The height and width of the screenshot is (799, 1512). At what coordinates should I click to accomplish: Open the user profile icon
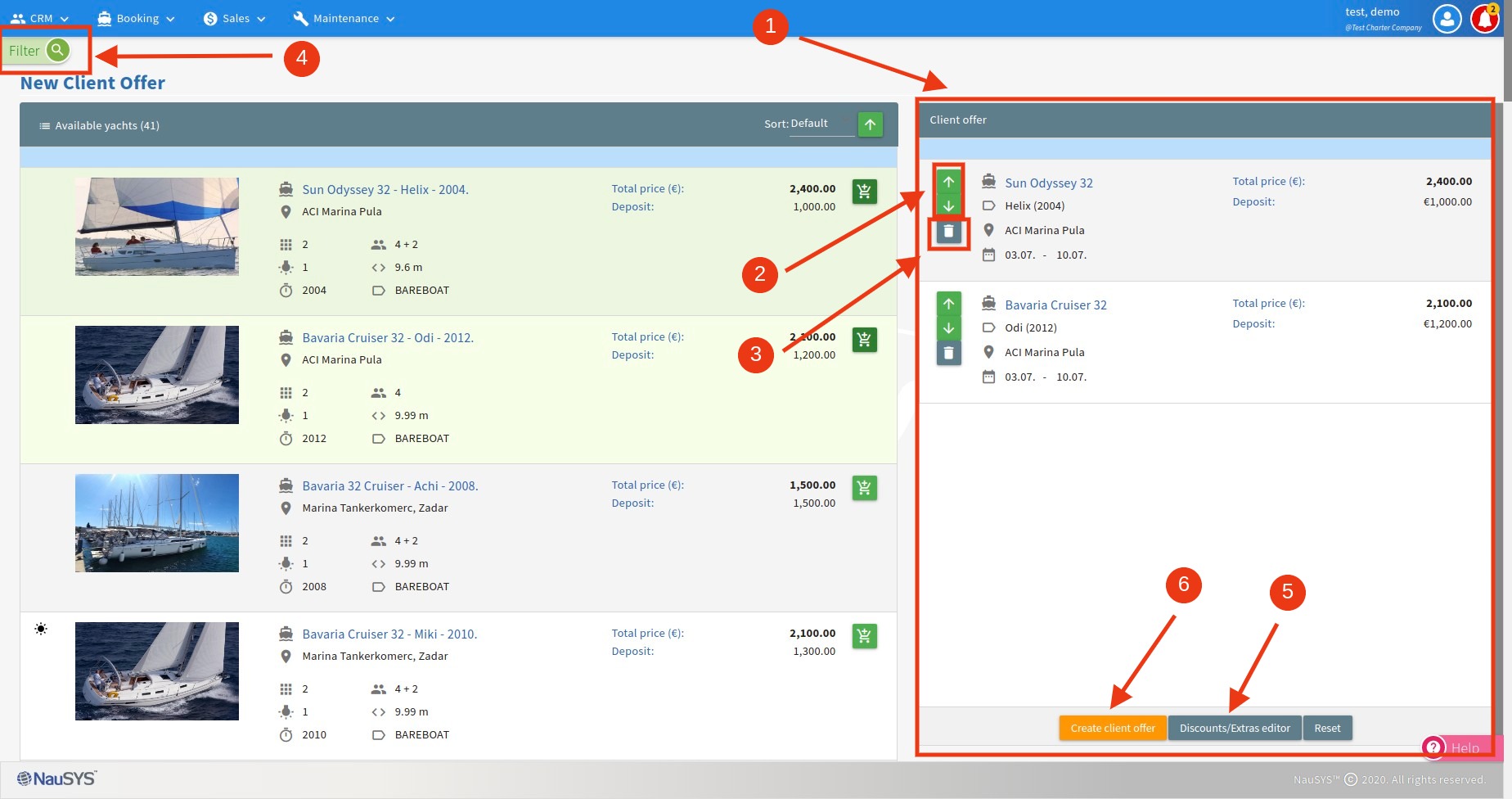[1447, 19]
